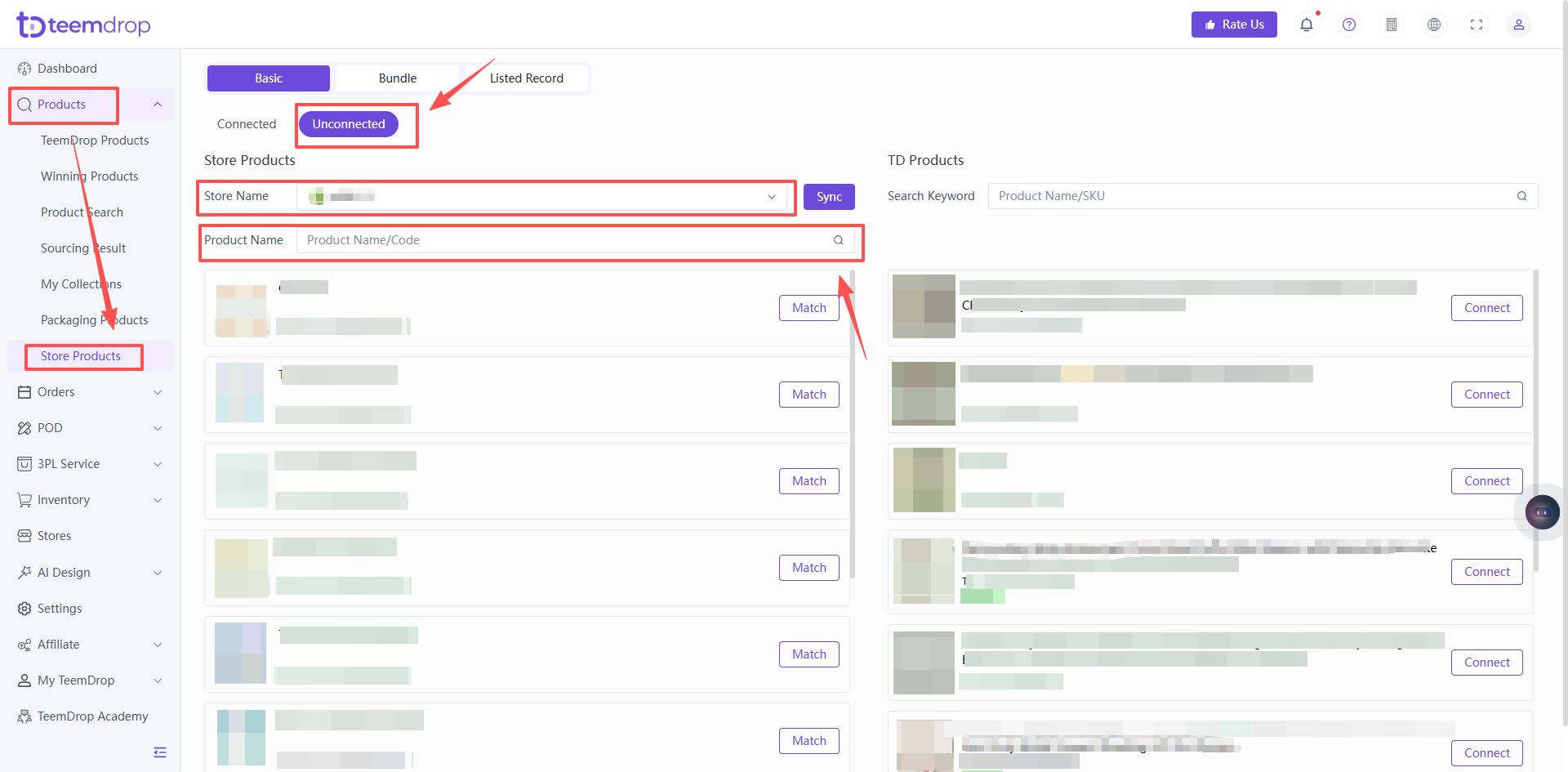Focus the TD Products search keyword field
1568x772 pixels.
(1263, 196)
